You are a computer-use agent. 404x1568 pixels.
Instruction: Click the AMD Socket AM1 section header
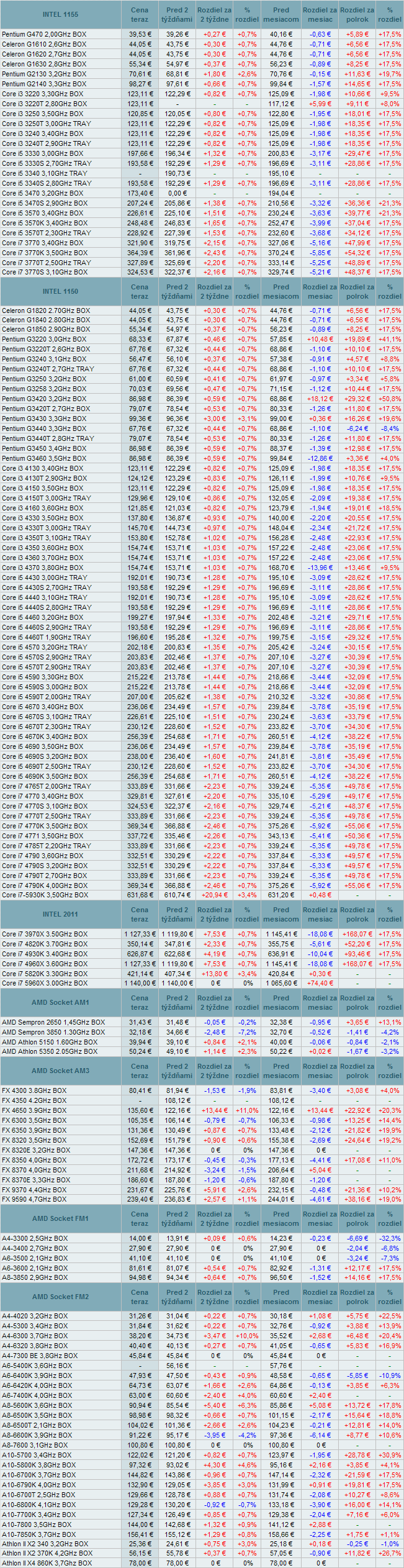(x=60, y=1002)
